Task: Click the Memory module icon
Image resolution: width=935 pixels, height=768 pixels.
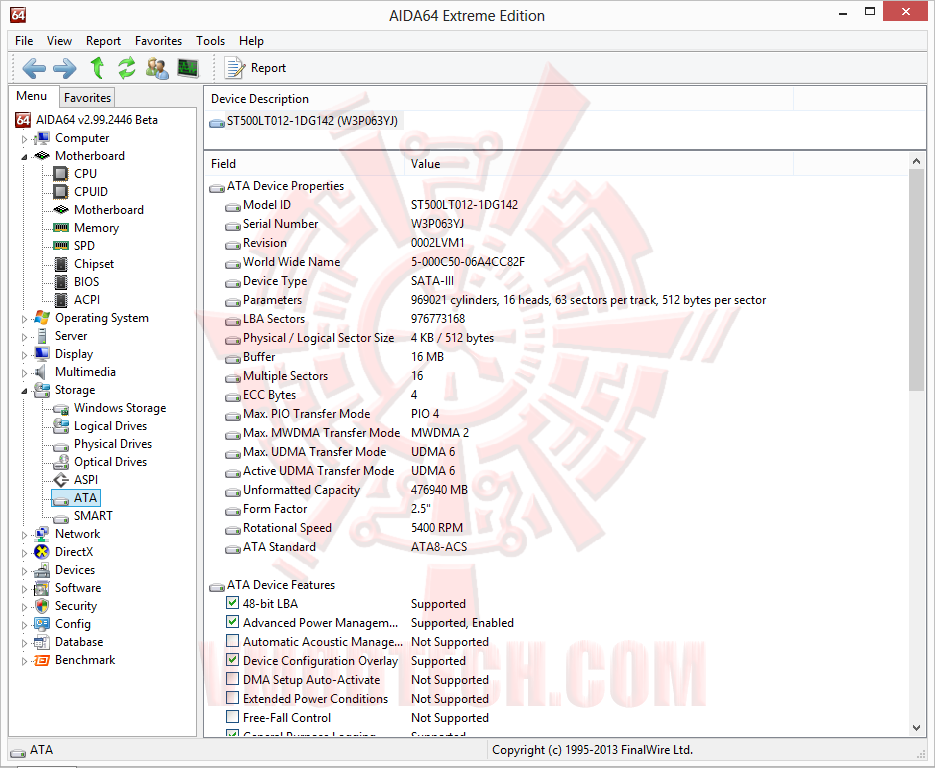Action: [61, 228]
